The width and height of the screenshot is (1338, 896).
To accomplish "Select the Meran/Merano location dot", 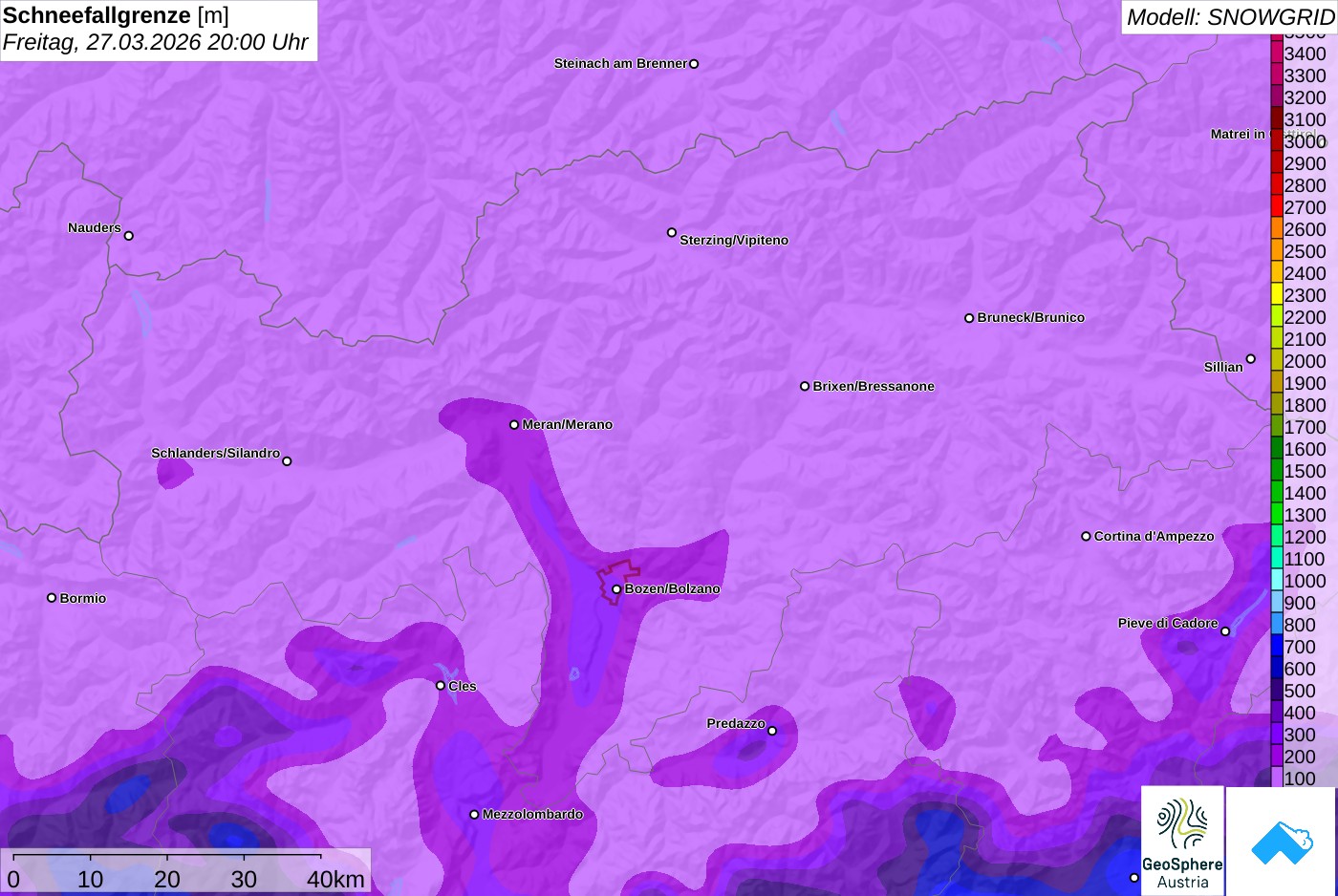I will 514,425.
